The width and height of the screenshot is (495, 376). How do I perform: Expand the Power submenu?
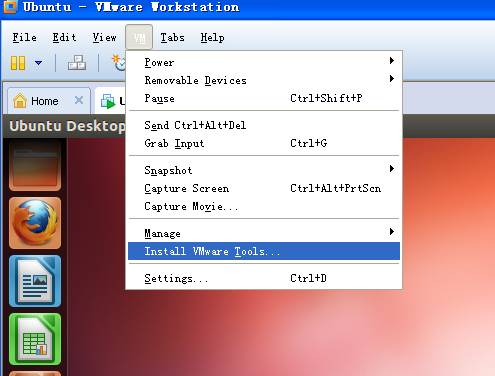click(x=264, y=62)
